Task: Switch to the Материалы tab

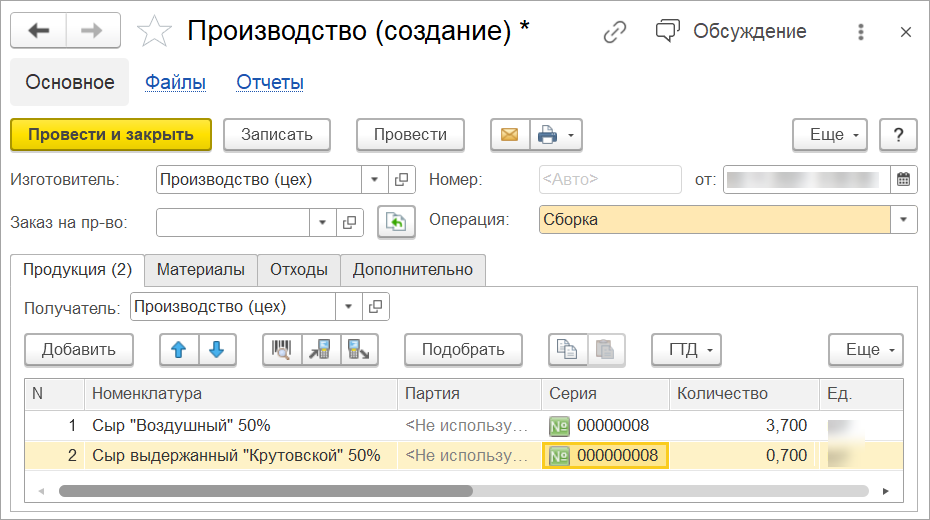Action: point(200,270)
